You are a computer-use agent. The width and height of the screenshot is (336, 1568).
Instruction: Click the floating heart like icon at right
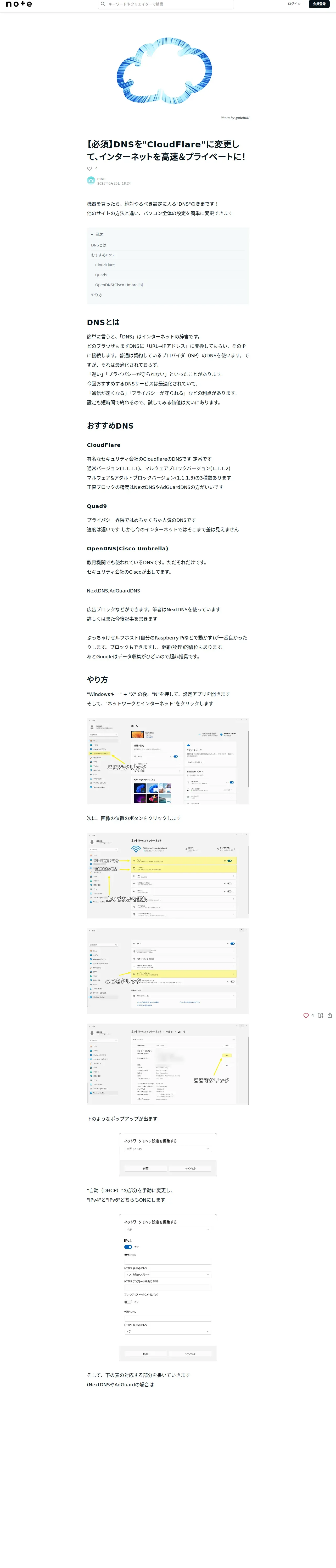pyautogui.click(x=306, y=1015)
